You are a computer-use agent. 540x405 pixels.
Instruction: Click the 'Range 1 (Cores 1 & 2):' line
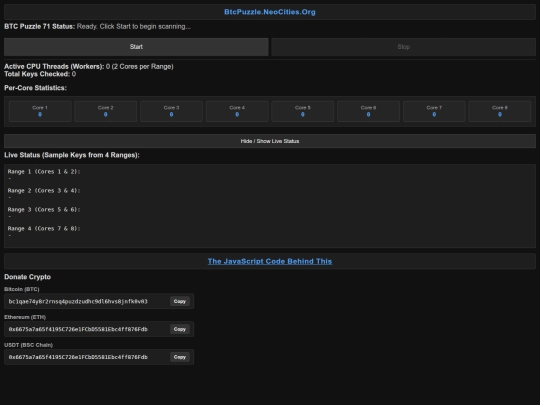44,172
